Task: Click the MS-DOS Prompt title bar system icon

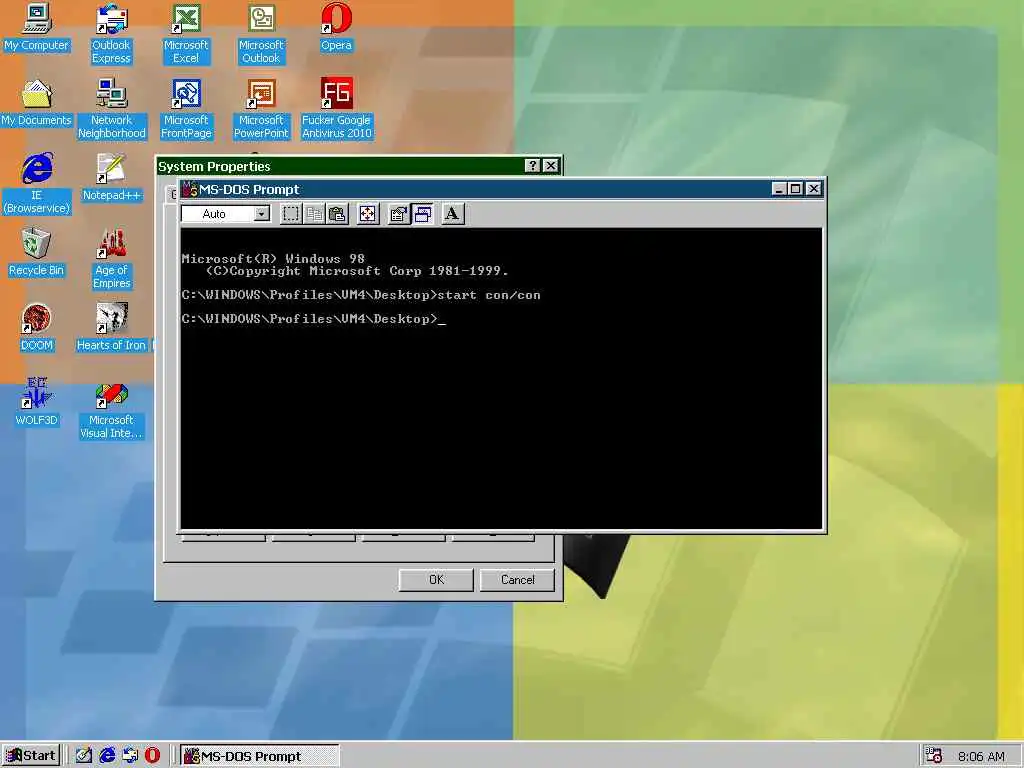Action: click(x=190, y=189)
